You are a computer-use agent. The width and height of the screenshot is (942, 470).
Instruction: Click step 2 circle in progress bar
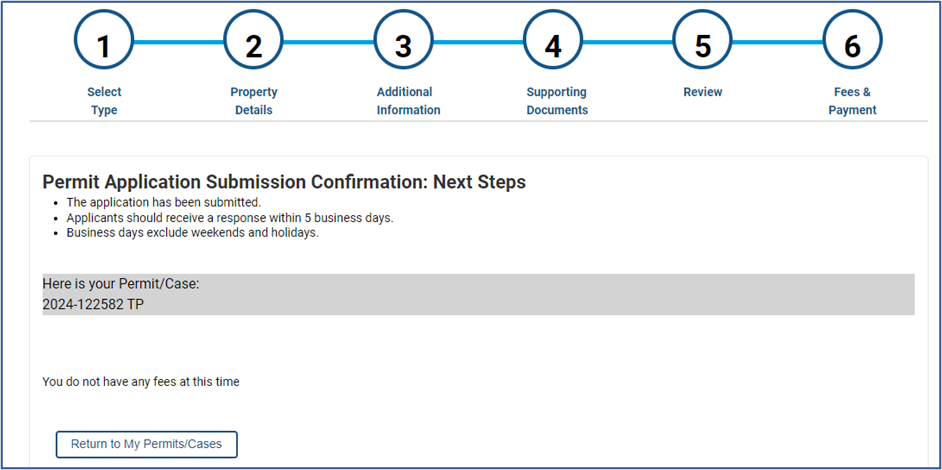[x=254, y=44]
